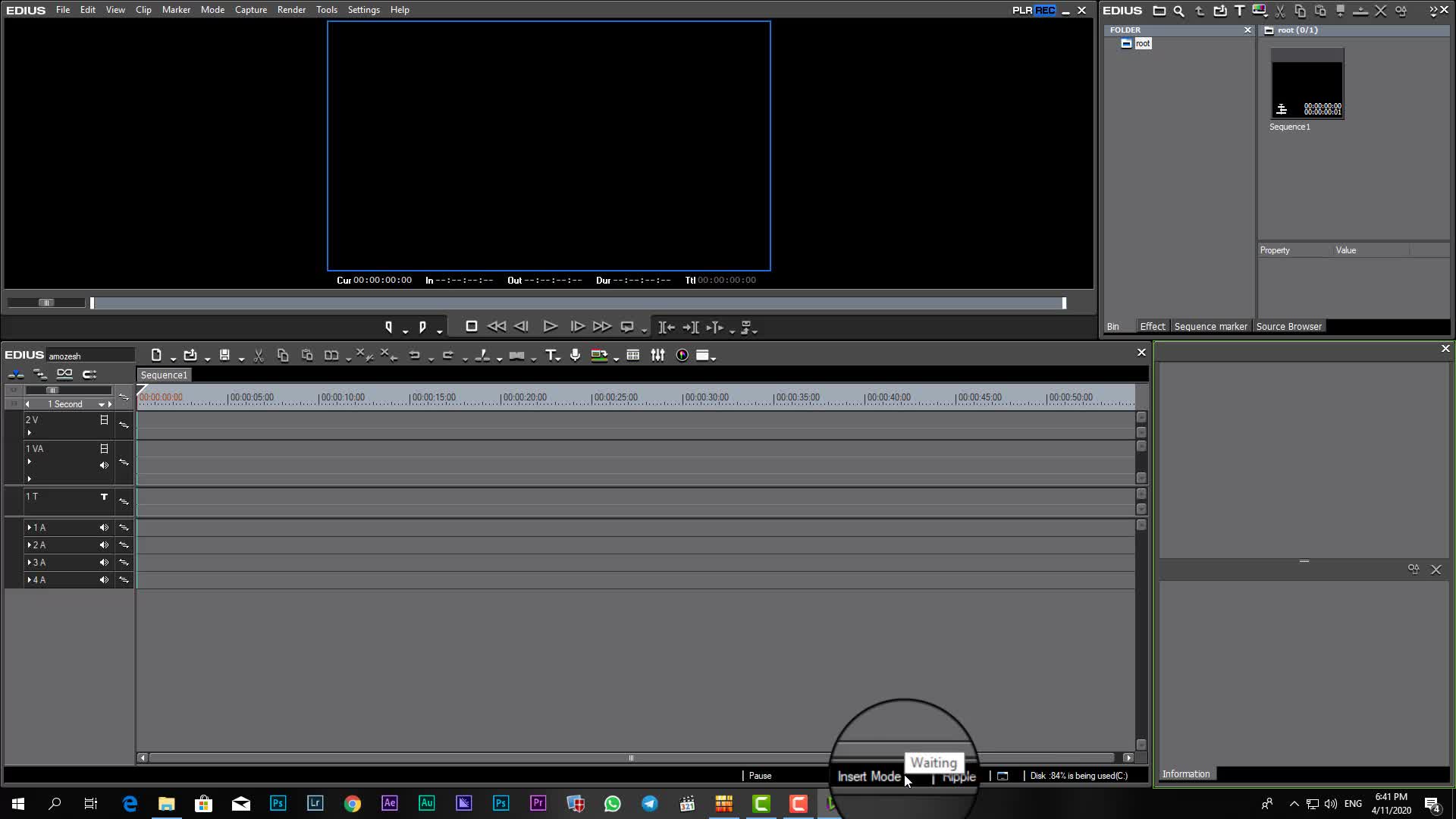Expand the 1 A audio track
1456x819 pixels.
click(30, 527)
